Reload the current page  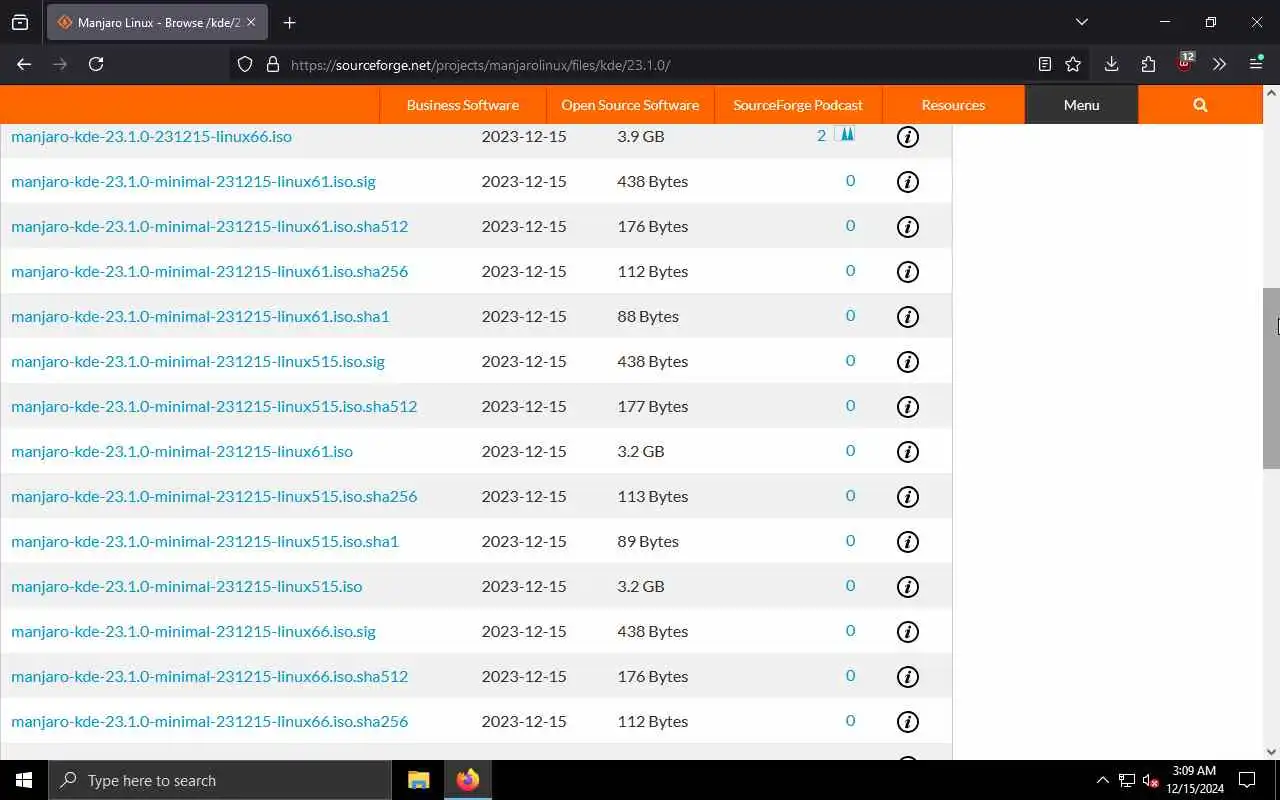[96, 64]
